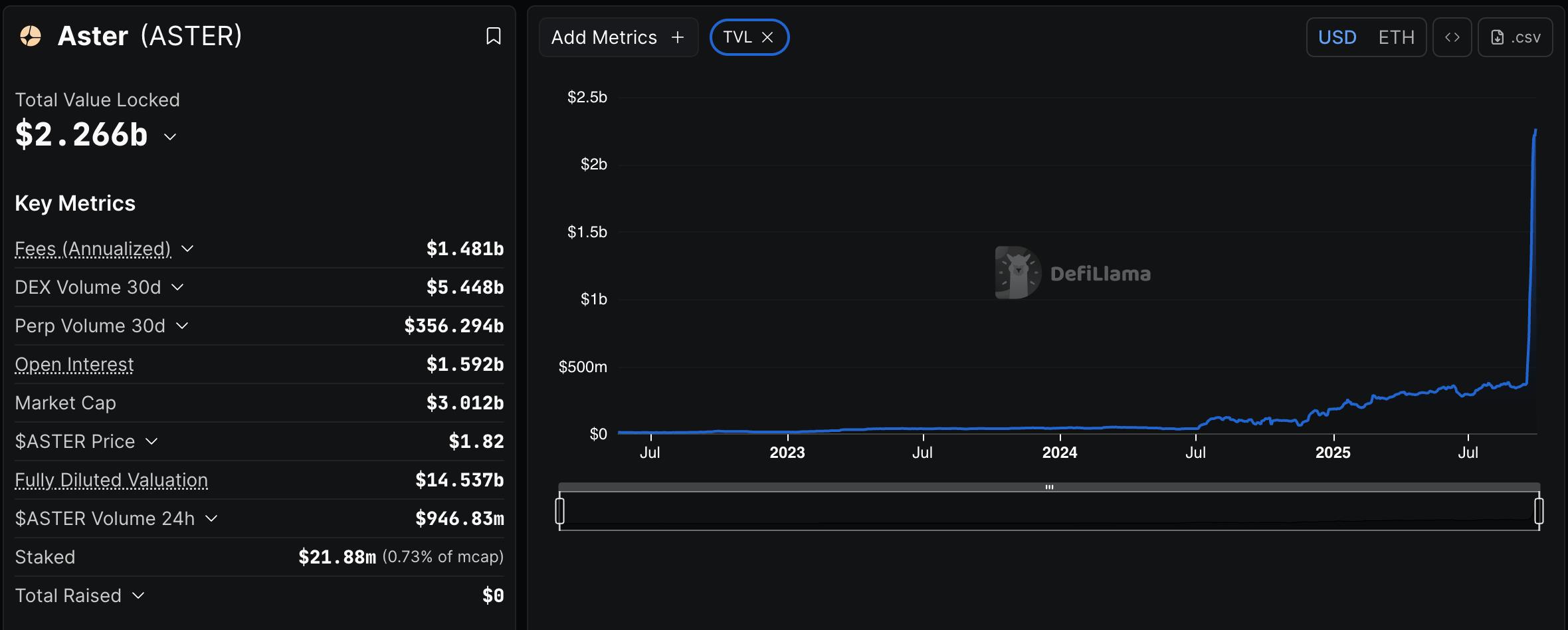The height and width of the screenshot is (630, 1568).
Task: Click the Open Interest label
Action: tap(74, 364)
